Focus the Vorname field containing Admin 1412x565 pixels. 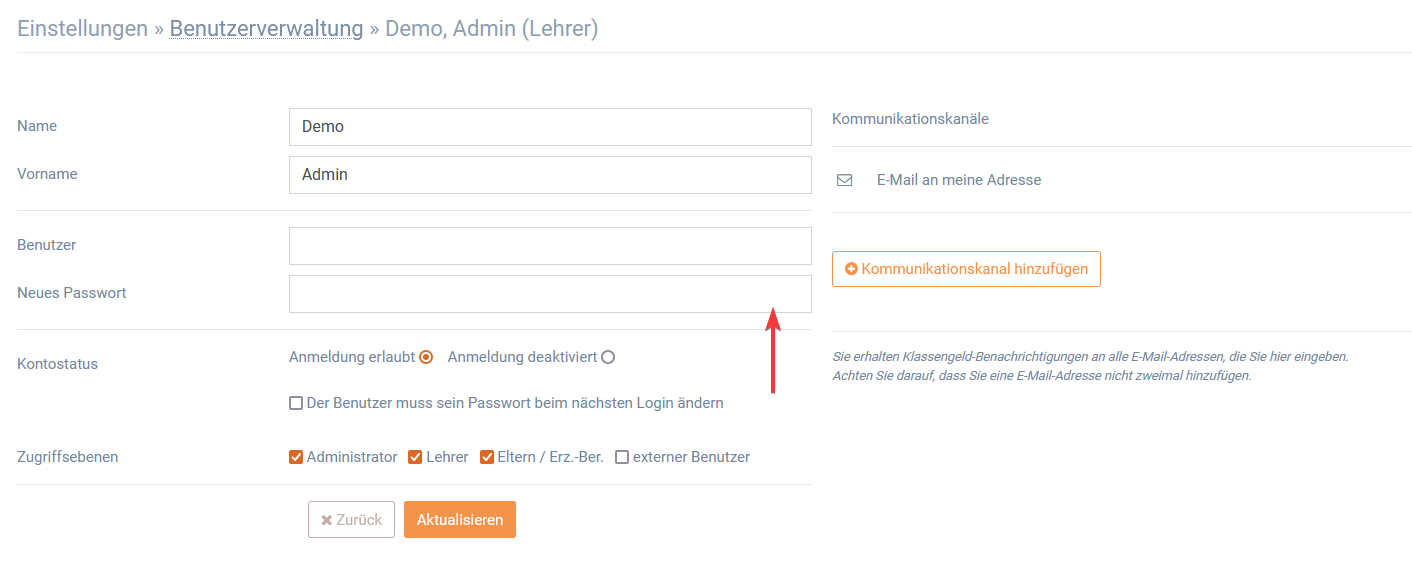(550, 175)
